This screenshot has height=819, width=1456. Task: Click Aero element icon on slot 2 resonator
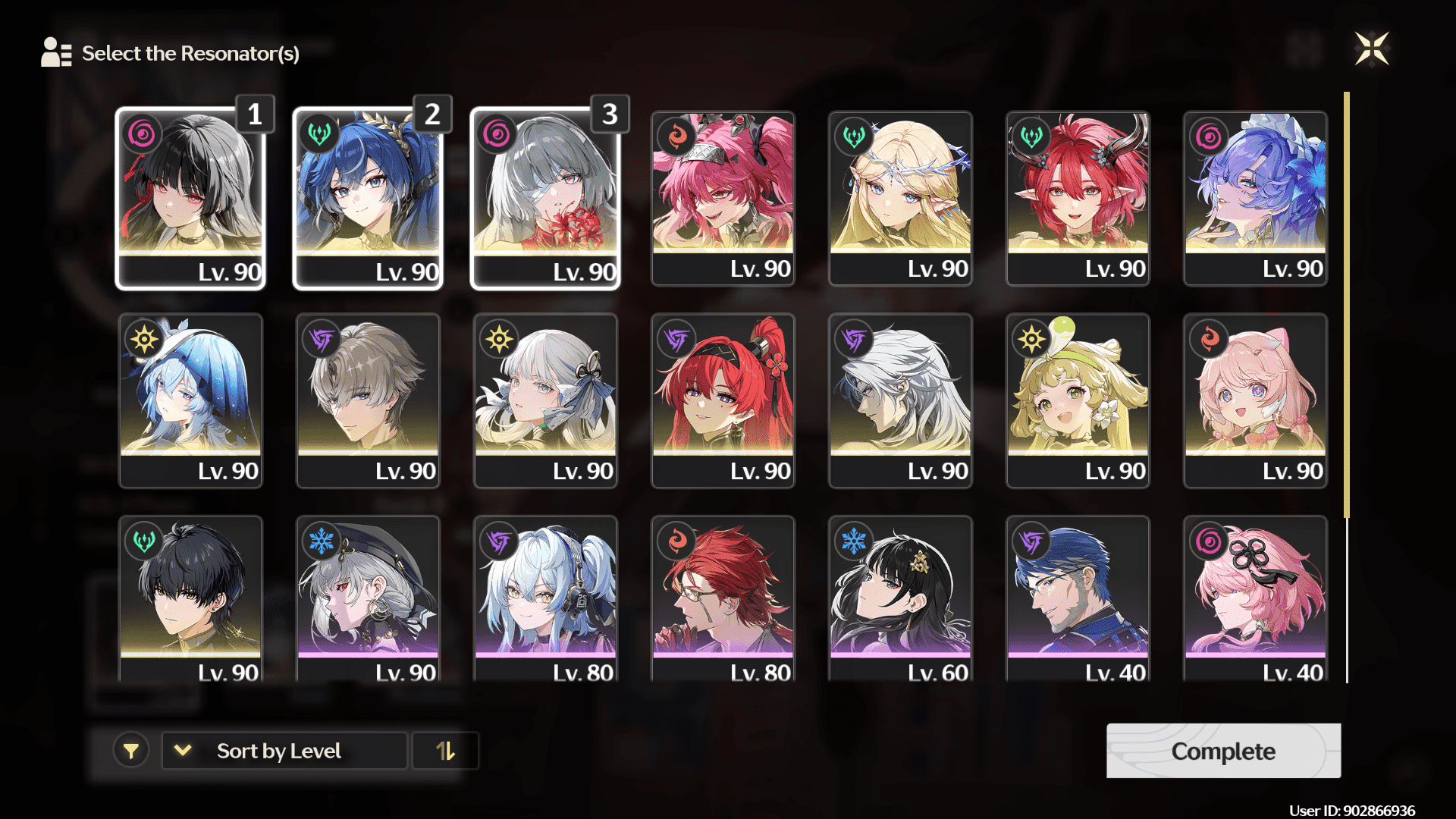coord(319,134)
